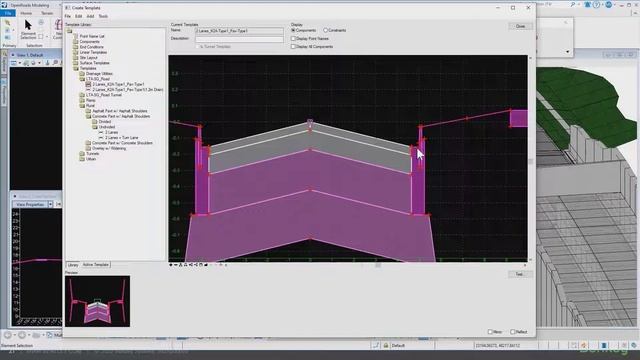Open the Rural folder

90,105
